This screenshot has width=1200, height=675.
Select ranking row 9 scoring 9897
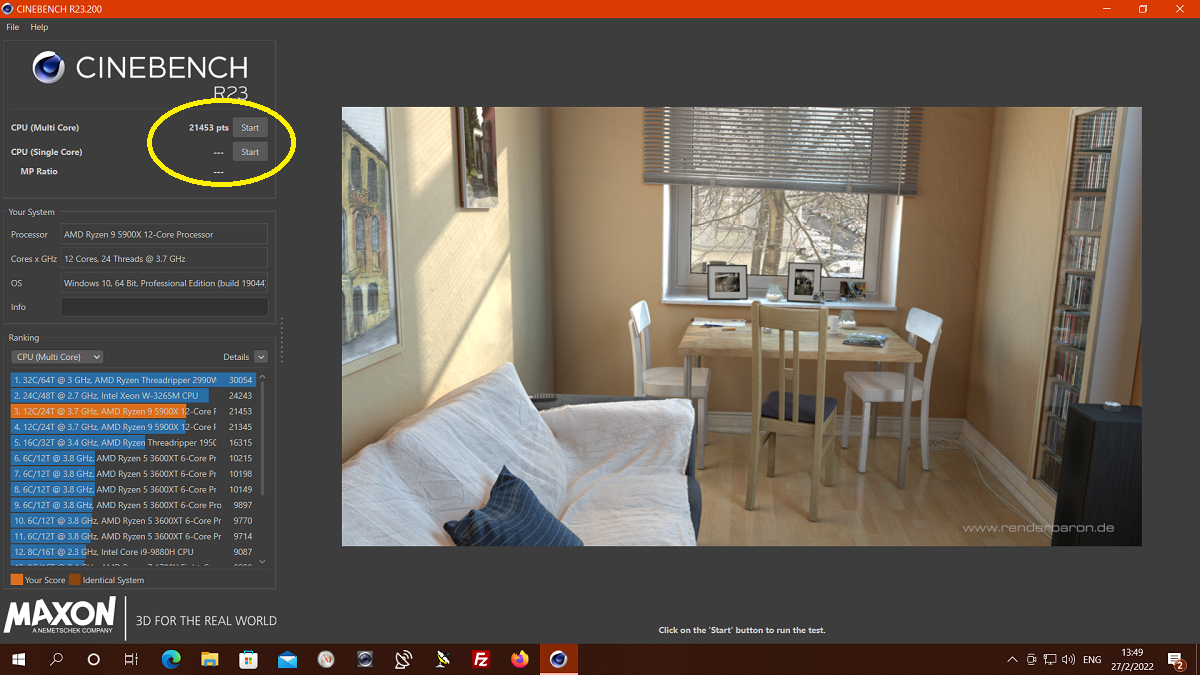(x=132, y=505)
